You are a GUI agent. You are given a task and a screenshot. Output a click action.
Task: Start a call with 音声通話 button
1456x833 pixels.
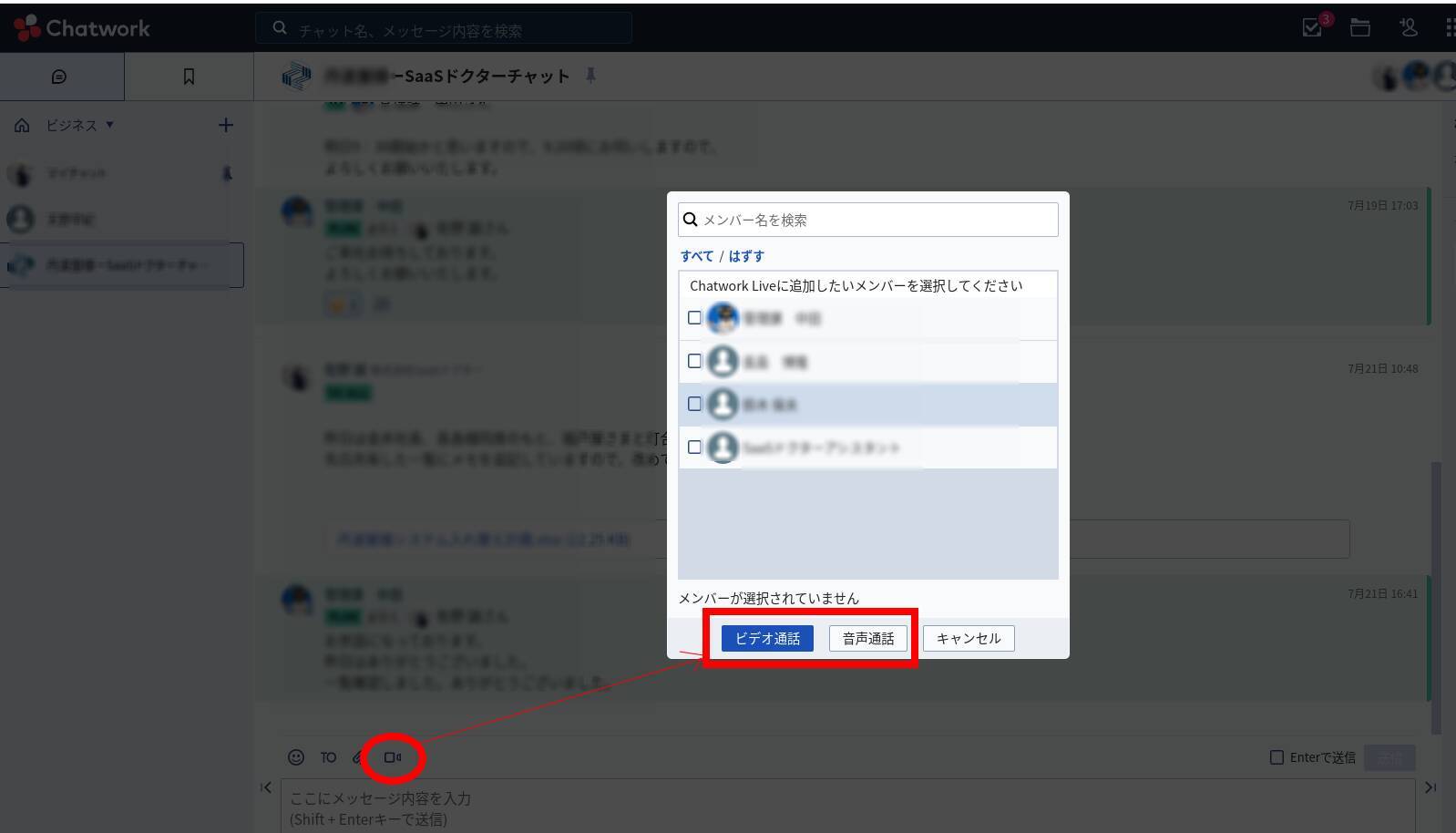click(x=868, y=638)
